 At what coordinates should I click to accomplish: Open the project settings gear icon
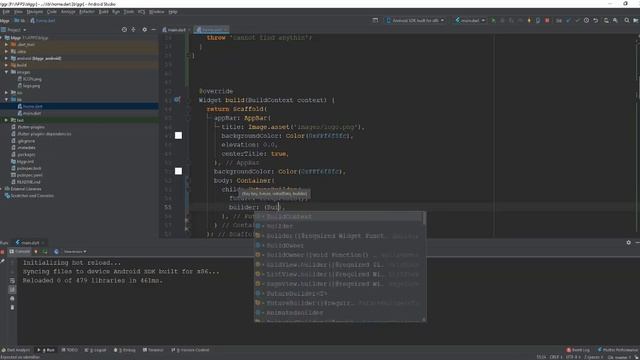pos(144,29)
